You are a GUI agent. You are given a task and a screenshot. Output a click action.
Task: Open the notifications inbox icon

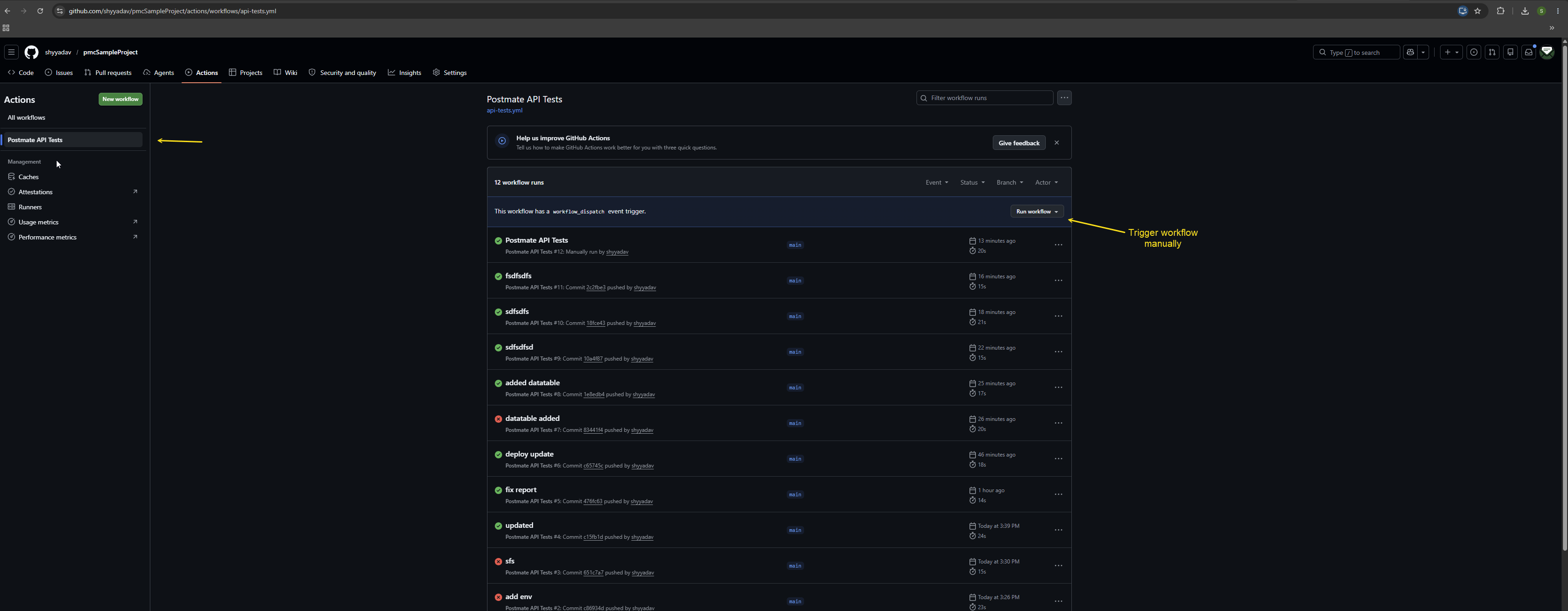[1528, 53]
